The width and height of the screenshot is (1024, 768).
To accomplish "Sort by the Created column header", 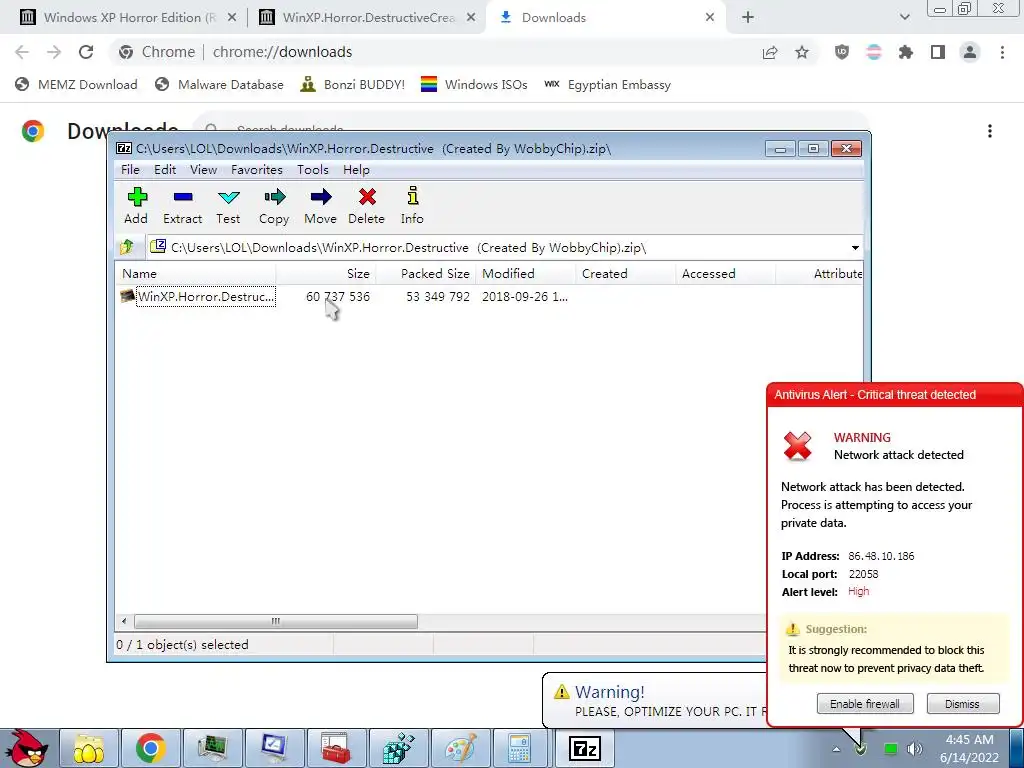I will coord(626,274).
